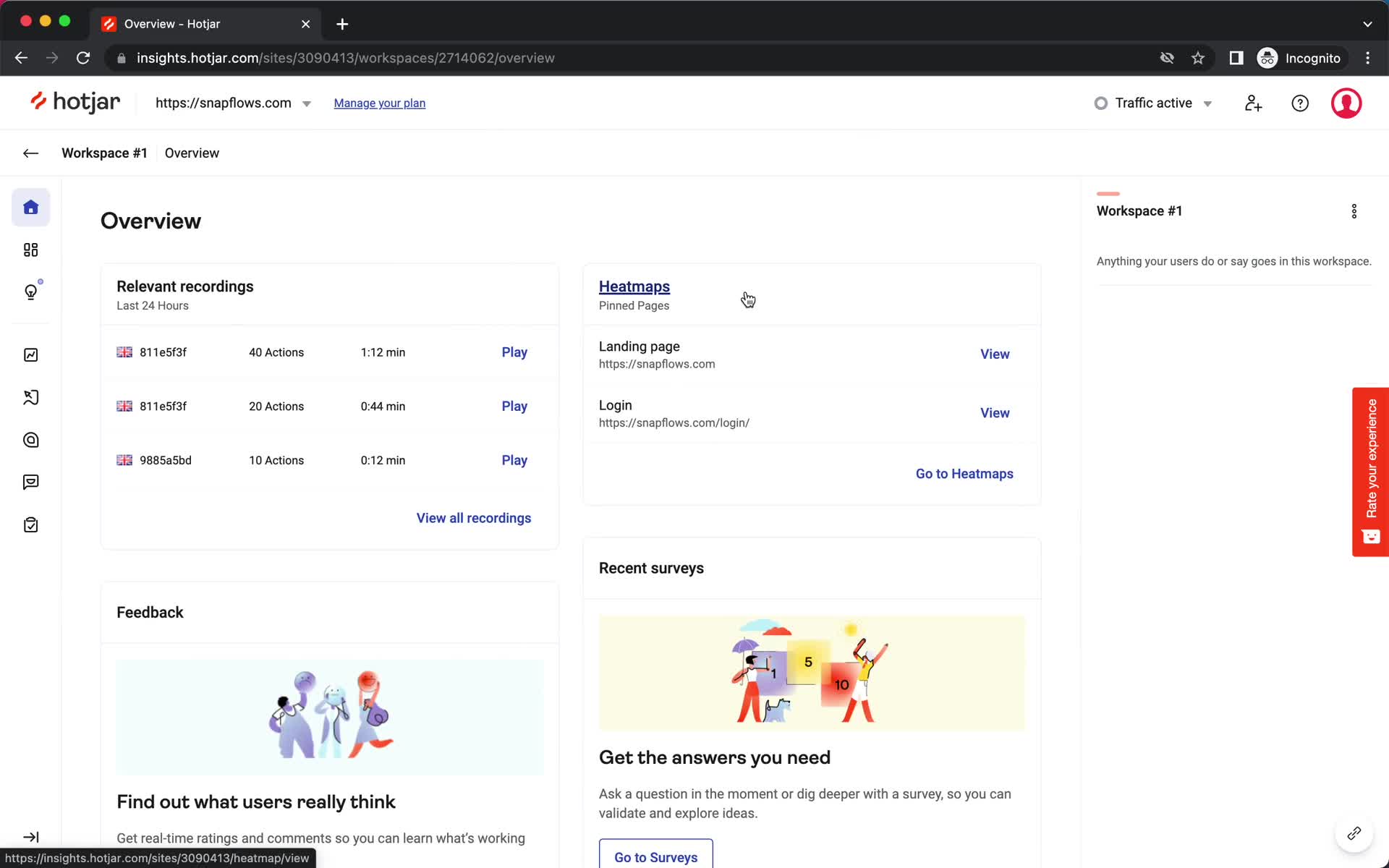
Task: Click the Incognito profile button
Action: (x=1301, y=58)
